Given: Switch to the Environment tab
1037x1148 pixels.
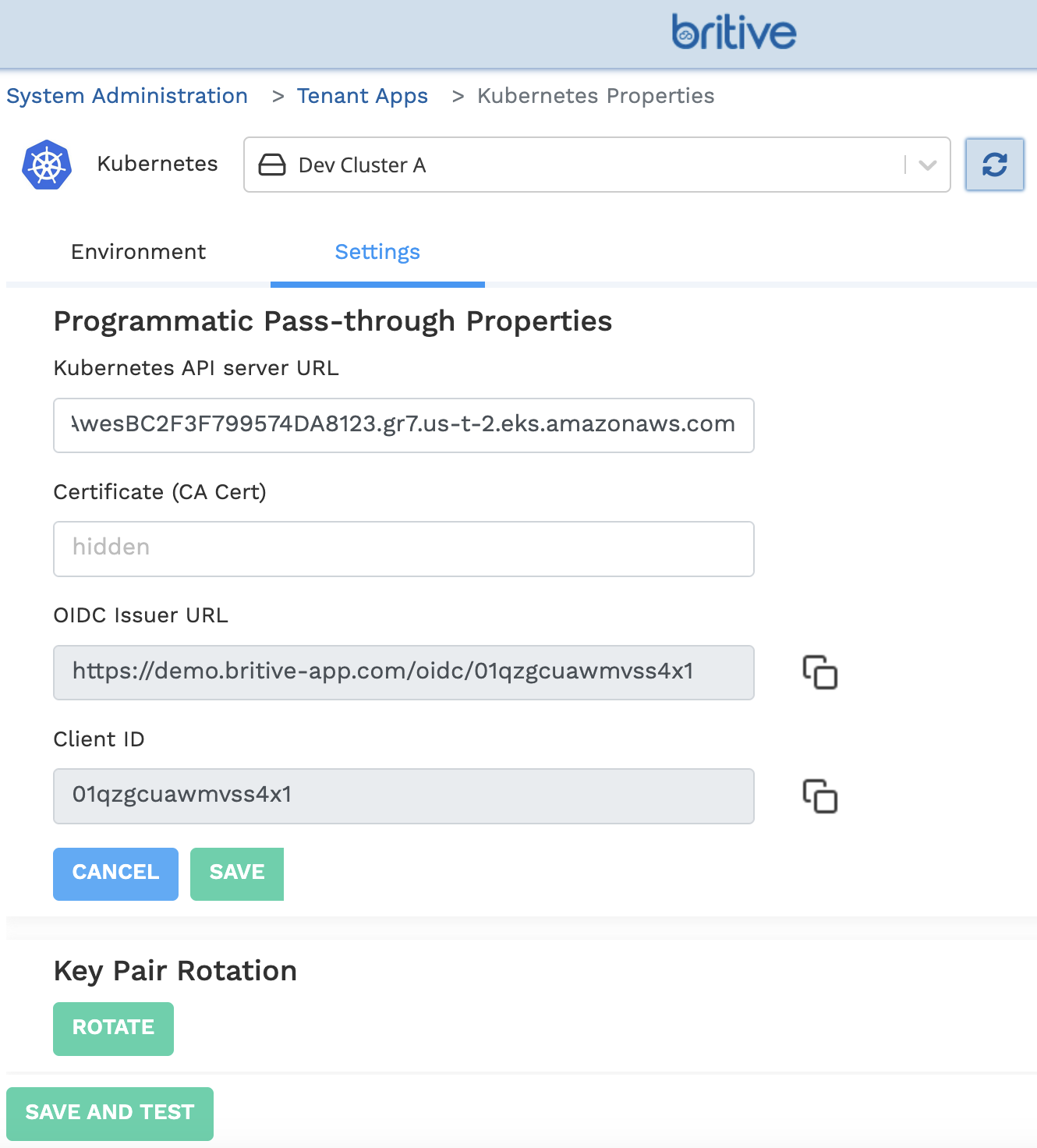Looking at the screenshot, I should (138, 252).
